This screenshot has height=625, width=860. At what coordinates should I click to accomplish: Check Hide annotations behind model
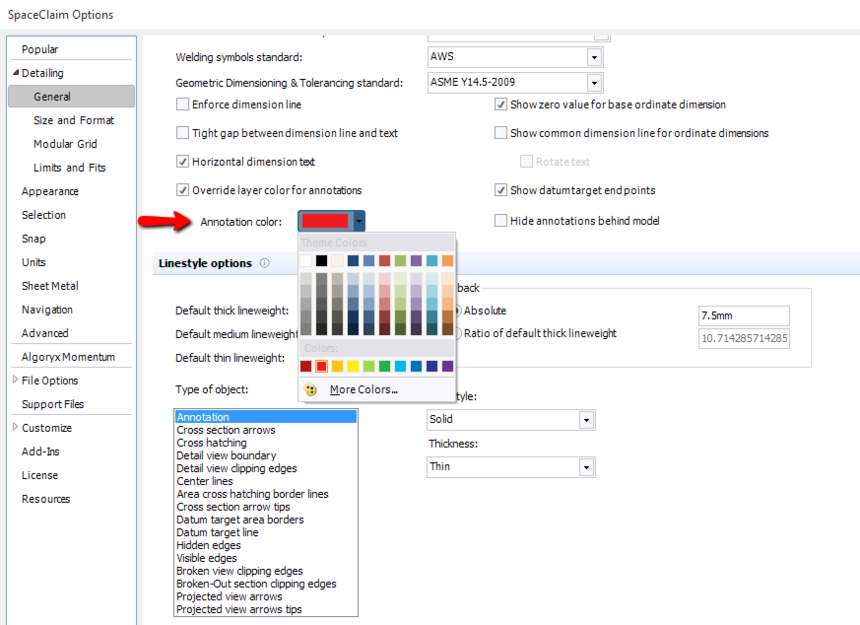tap(501, 220)
